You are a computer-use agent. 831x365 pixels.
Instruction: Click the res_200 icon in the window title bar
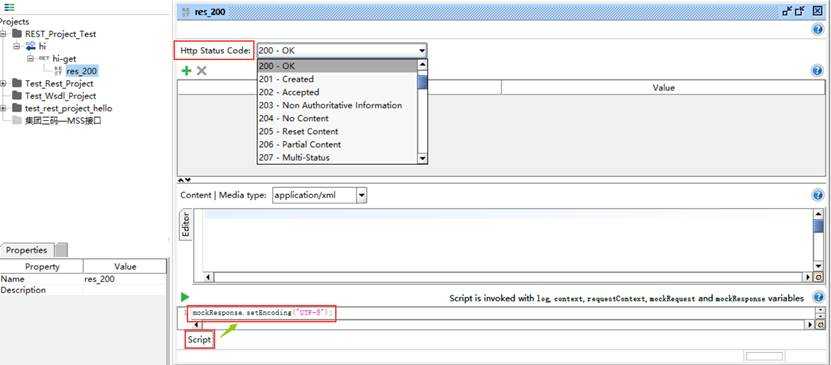point(185,12)
